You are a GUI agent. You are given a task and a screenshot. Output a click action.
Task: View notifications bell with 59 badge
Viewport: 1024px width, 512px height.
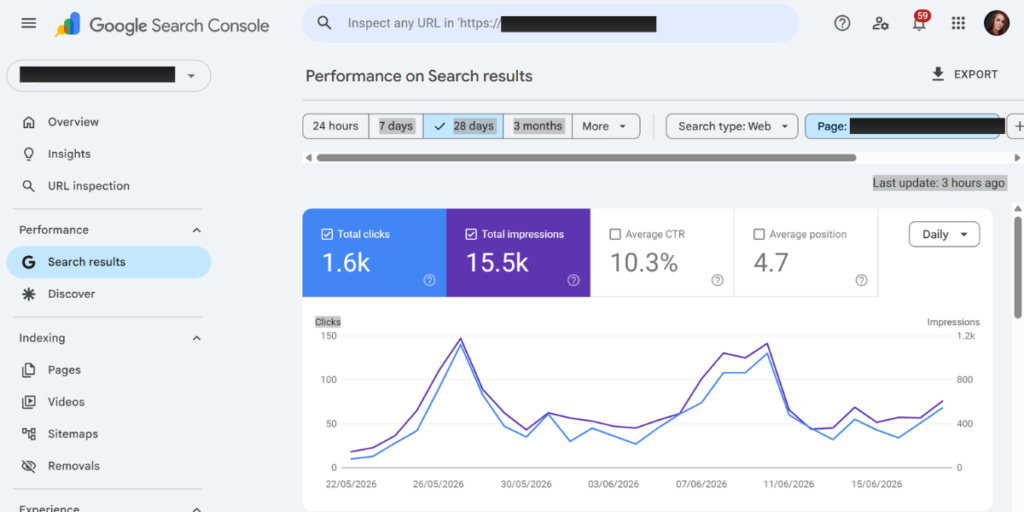pyautogui.click(x=920, y=22)
